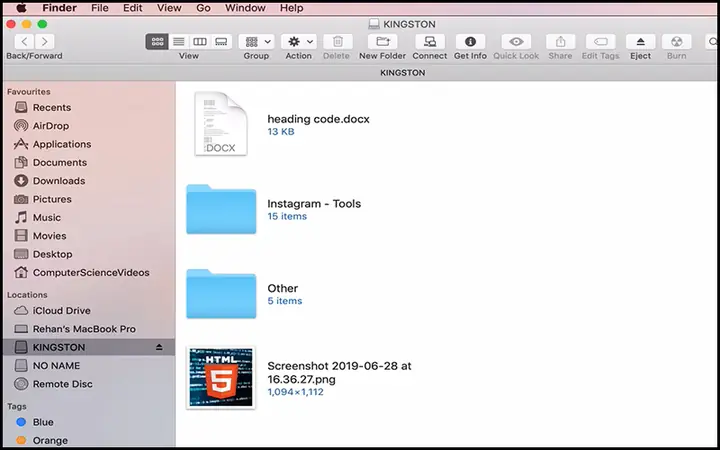The height and width of the screenshot is (450, 720).
Task: Select KINGSTON in the sidebar
Action: [89, 348]
